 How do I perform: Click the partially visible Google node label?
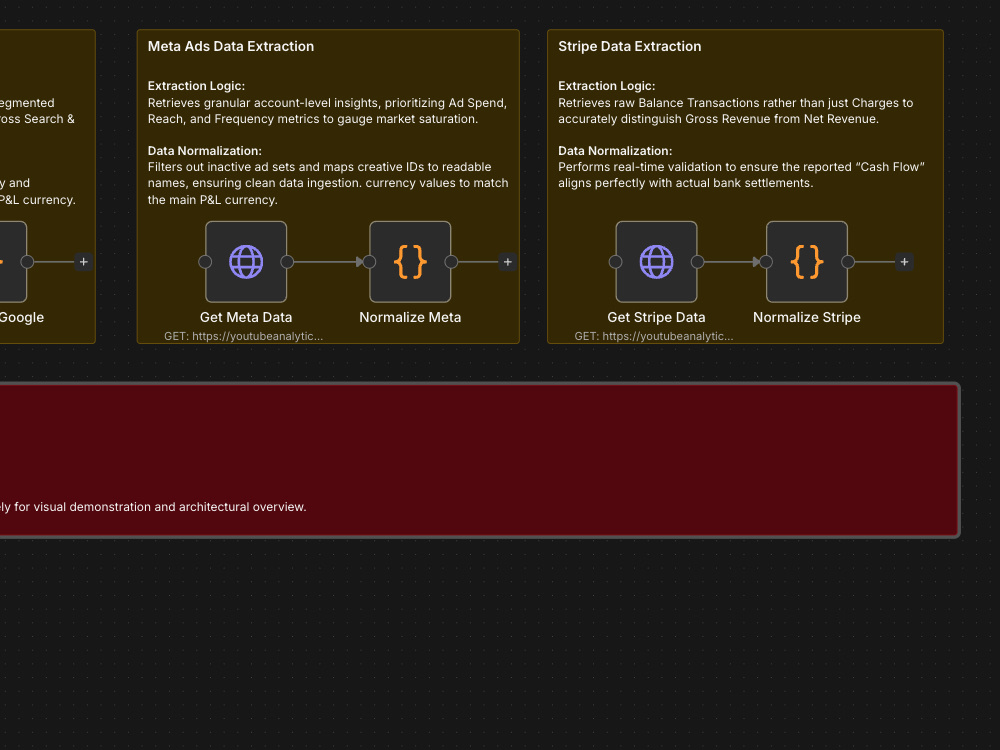pyautogui.click(x=22, y=317)
